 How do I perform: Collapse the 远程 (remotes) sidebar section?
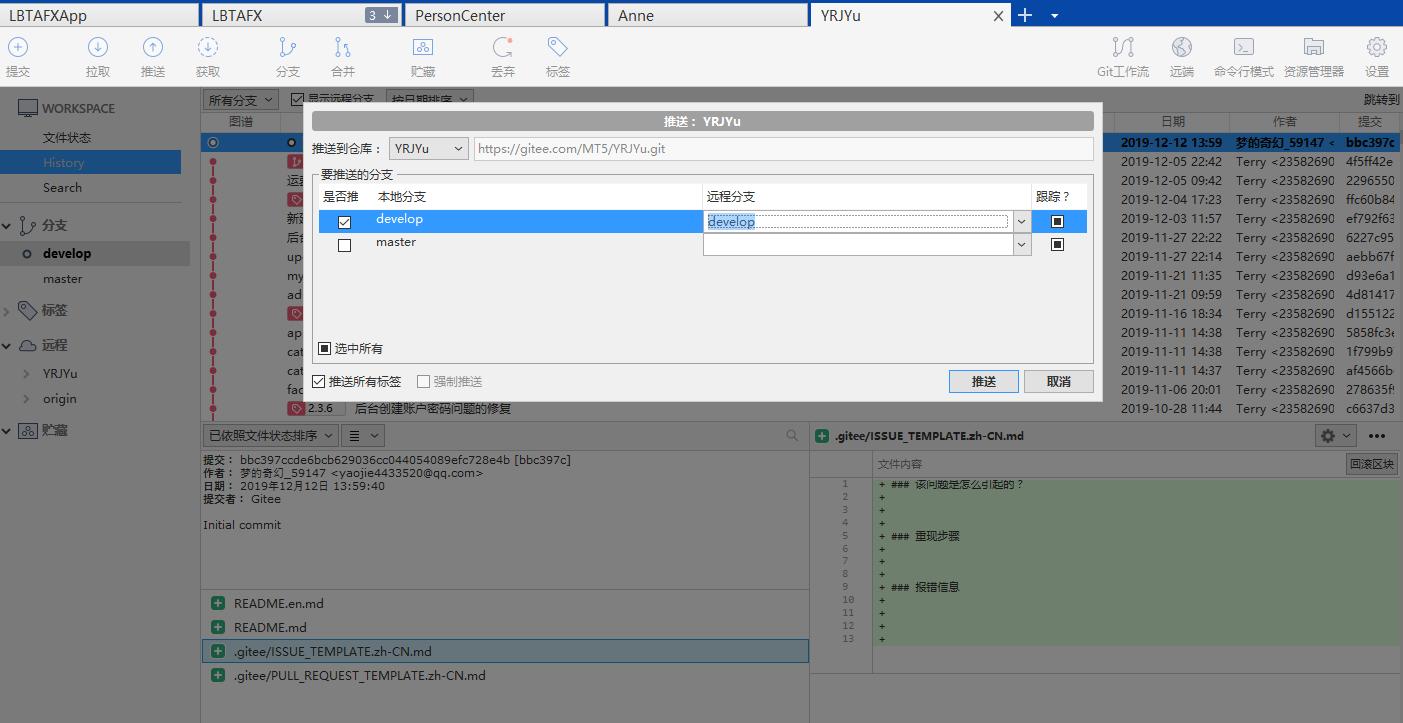click(x=7, y=345)
